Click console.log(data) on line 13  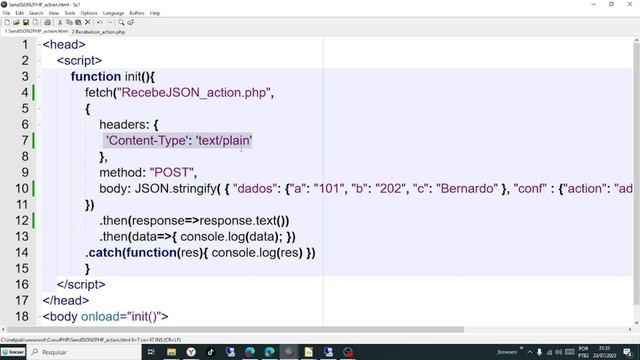point(229,237)
